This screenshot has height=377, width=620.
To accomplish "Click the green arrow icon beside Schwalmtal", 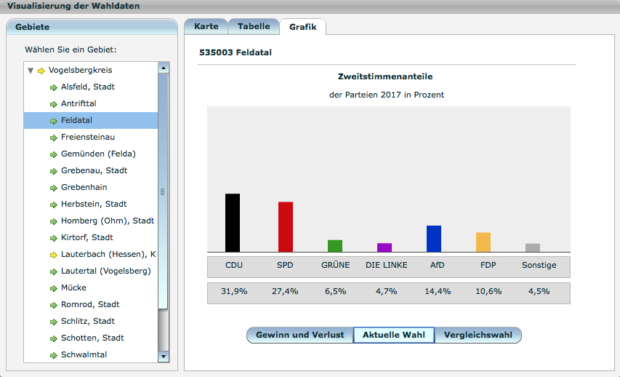I will click(53, 355).
